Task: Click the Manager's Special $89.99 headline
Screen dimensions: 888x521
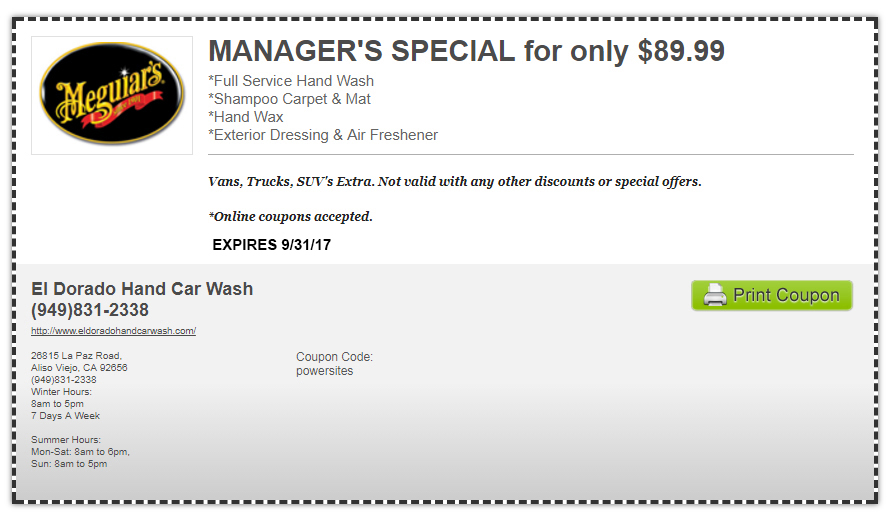Action: pos(466,51)
